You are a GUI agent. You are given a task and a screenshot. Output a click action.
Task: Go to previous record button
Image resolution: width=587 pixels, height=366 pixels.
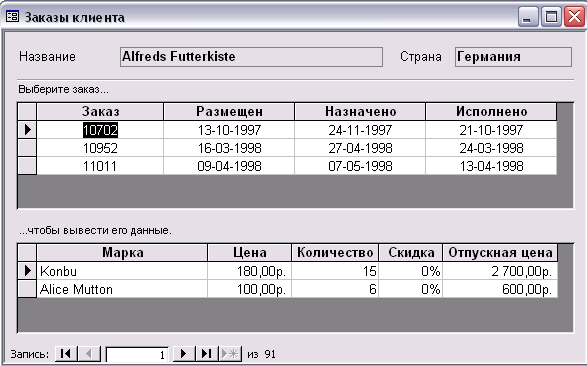[89, 353]
